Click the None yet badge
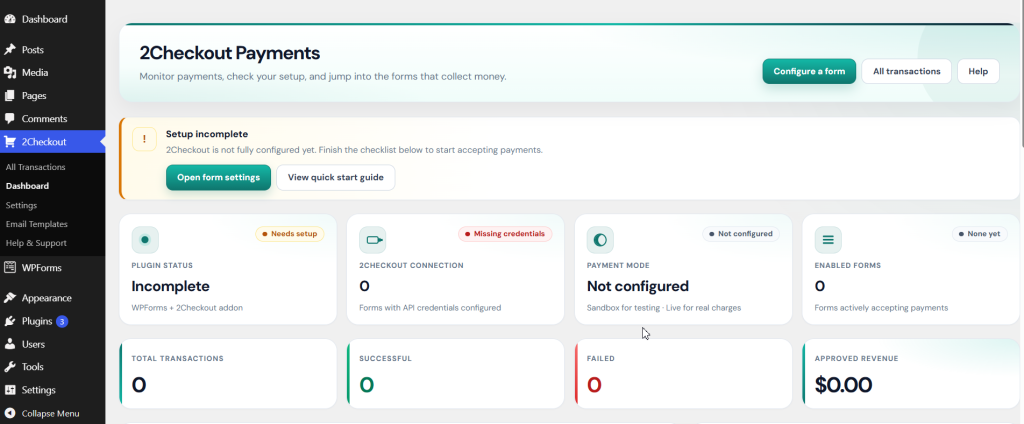The image size is (1024, 424). [x=980, y=234]
